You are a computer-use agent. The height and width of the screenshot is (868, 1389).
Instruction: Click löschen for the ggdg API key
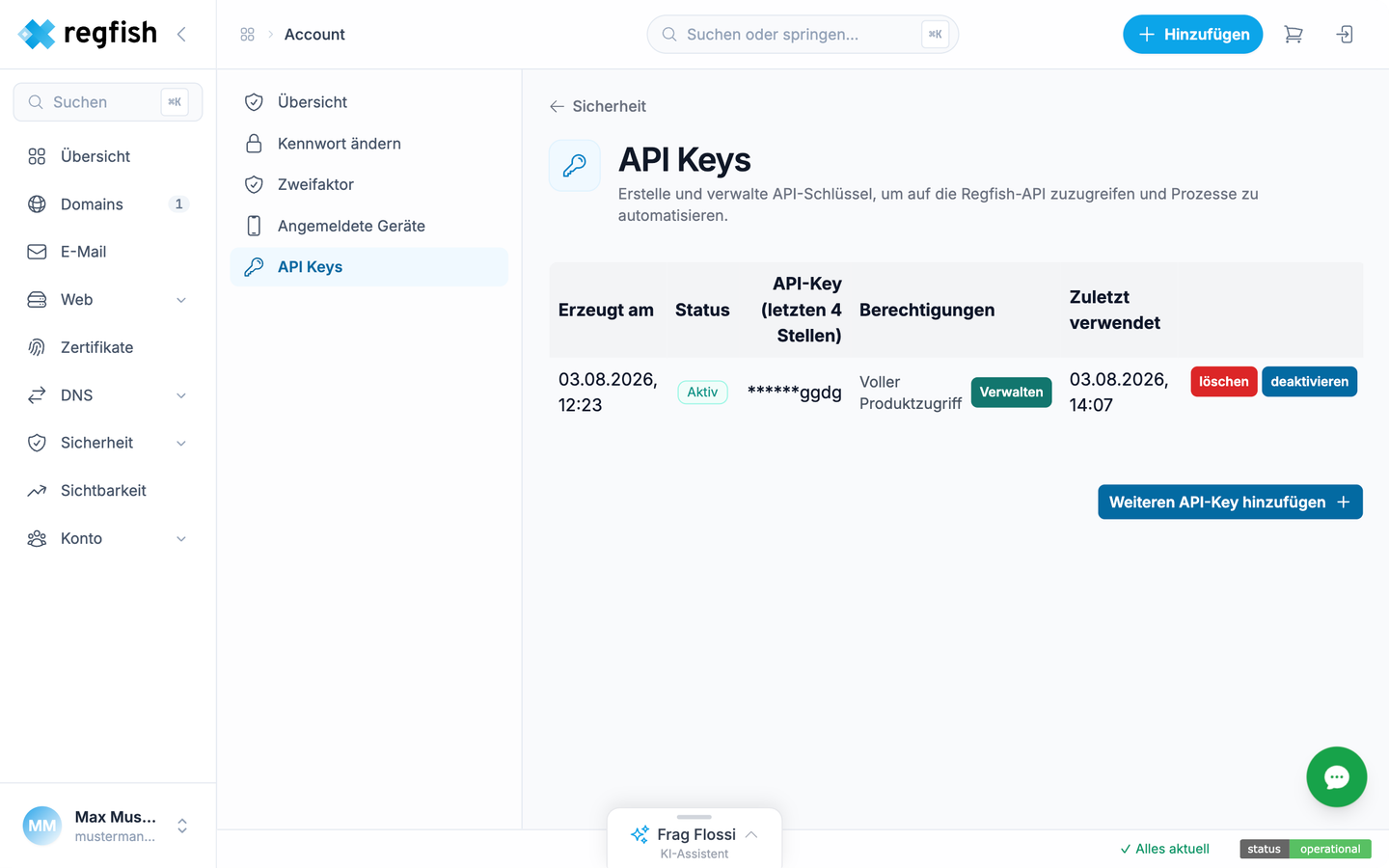(1224, 382)
